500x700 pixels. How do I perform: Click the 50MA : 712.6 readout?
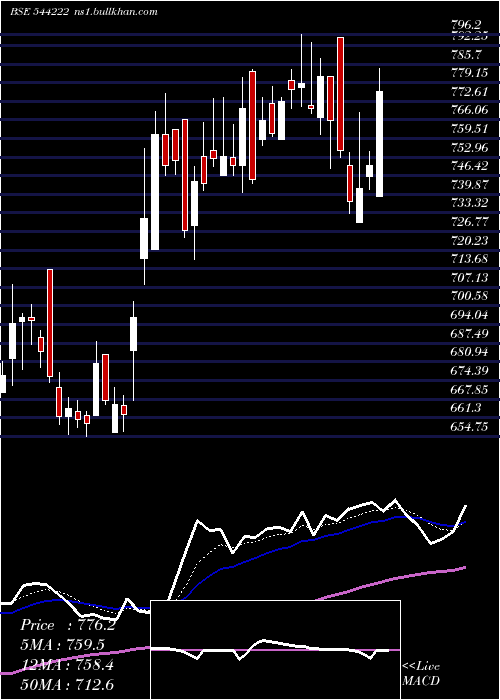click(66, 684)
